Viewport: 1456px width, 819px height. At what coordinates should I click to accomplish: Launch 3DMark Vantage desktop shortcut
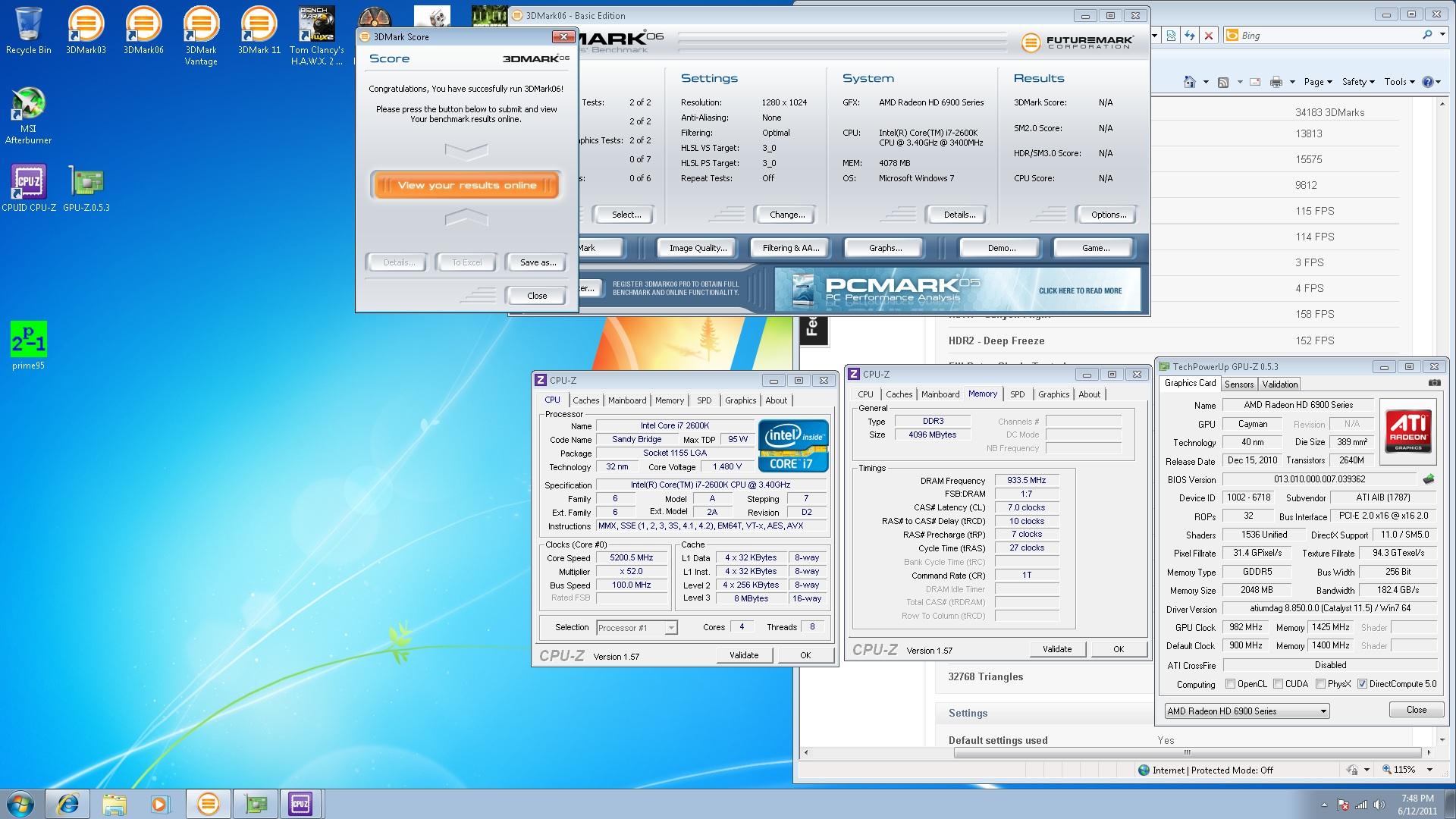(201, 36)
